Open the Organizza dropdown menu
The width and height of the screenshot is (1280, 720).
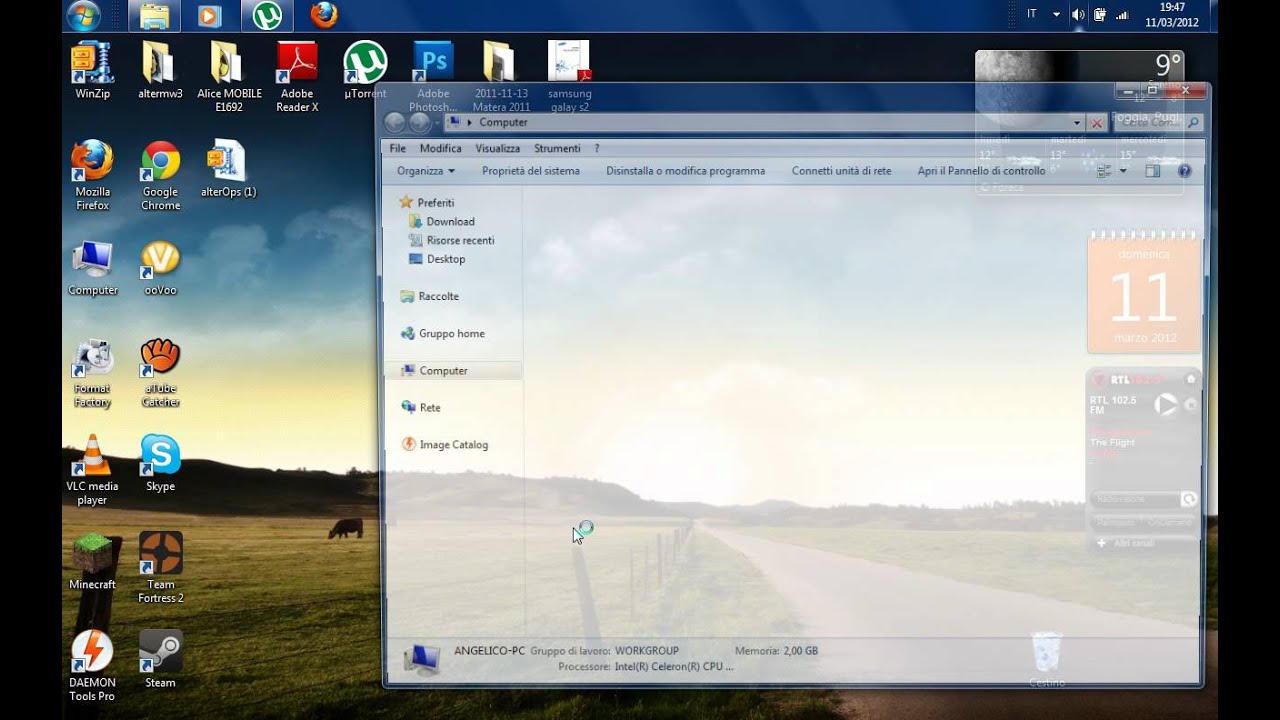(426, 171)
